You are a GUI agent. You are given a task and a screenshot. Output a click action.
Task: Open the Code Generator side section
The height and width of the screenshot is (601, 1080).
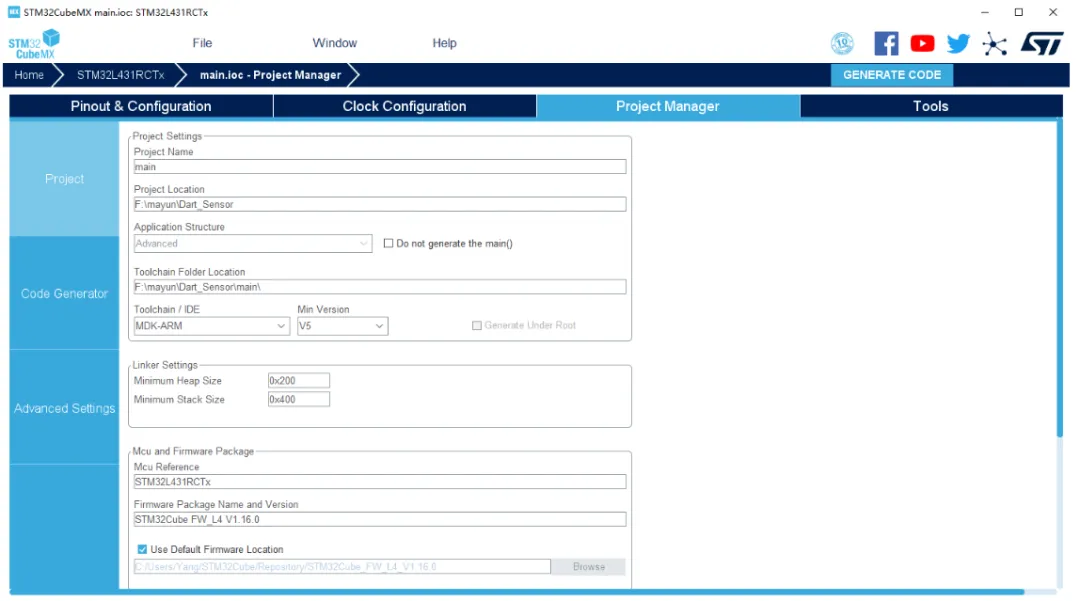(x=64, y=294)
